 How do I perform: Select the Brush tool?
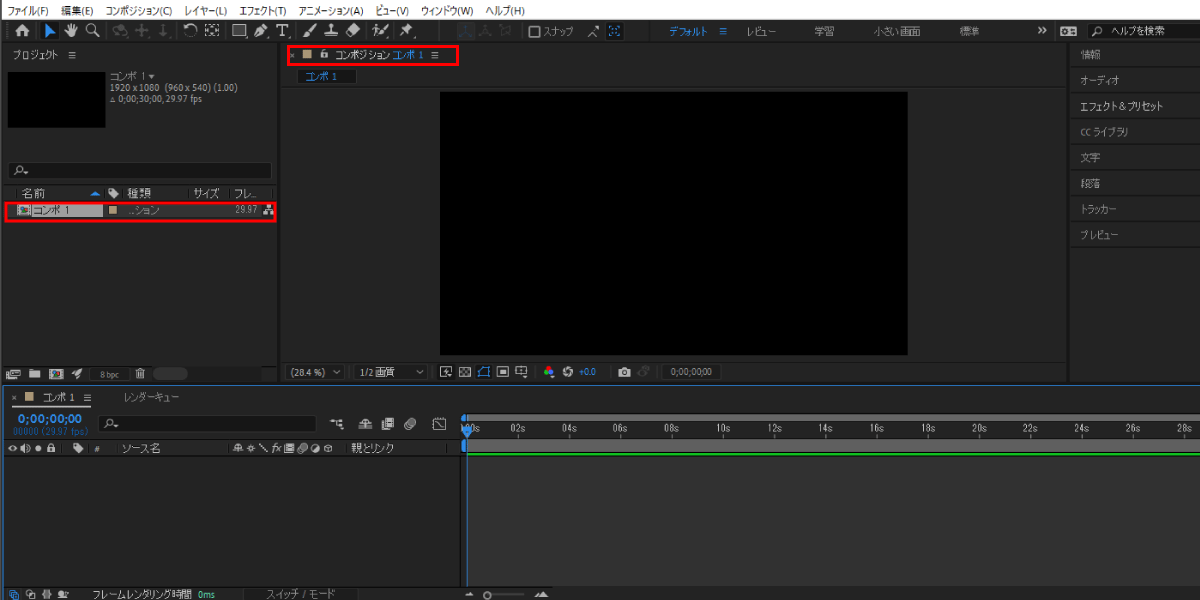pyautogui.click(x=310, y=31)
